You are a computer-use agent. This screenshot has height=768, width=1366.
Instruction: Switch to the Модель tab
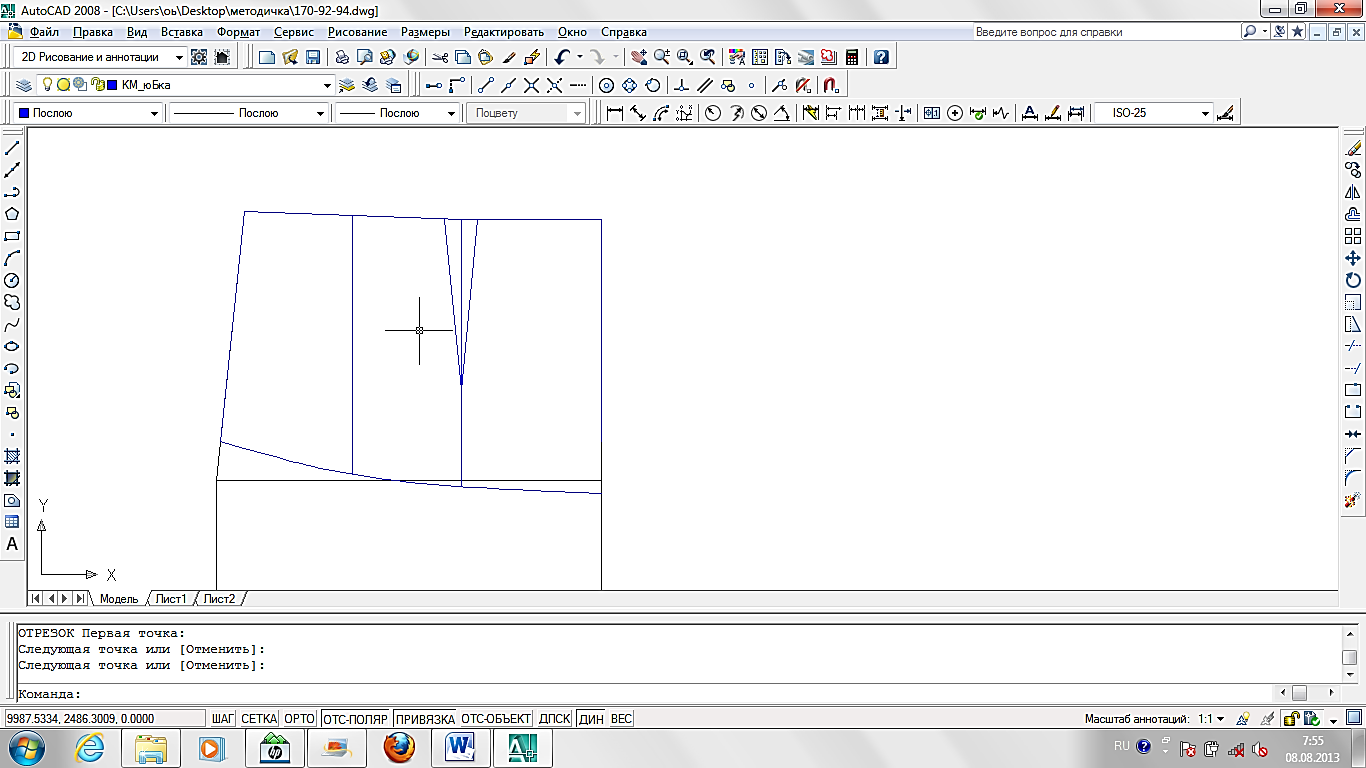click(x=118, y=599)
